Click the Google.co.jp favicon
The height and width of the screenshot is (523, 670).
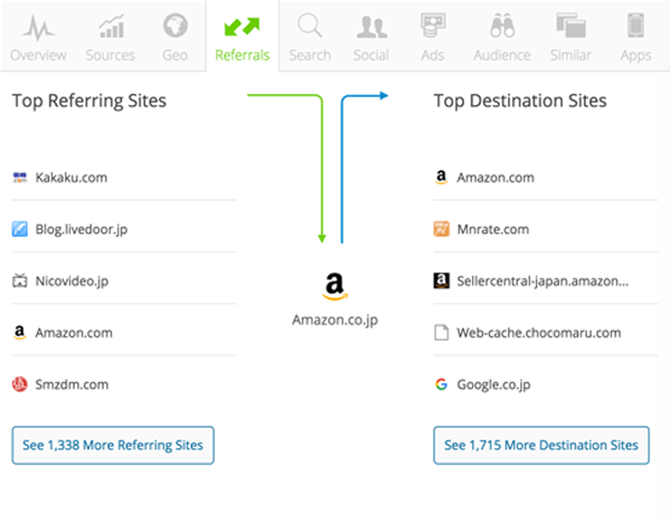tap(441, 384)
